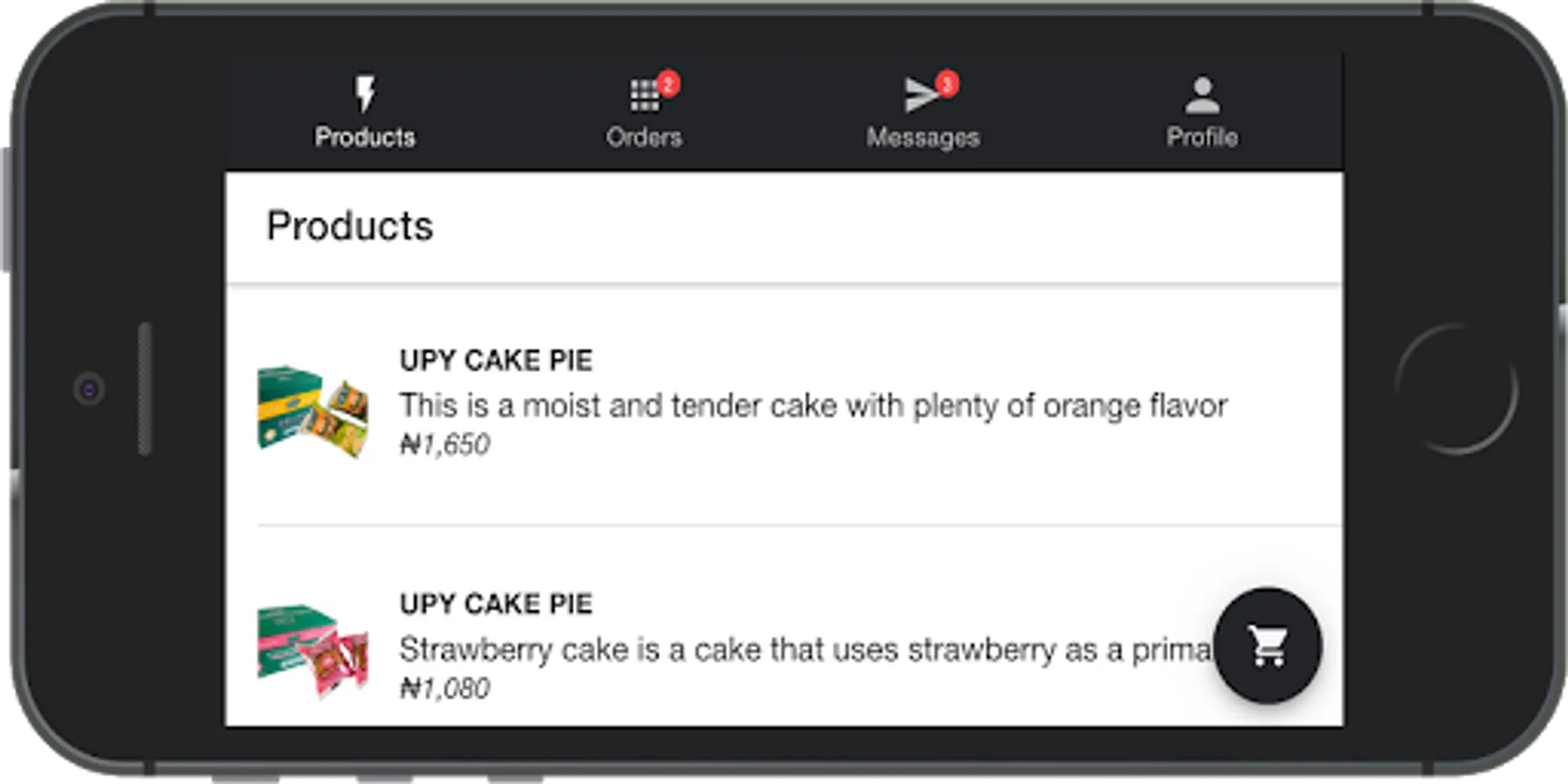Select the second UPY CAKE PIE title
Viewport: 1568px width, 784px height.
(496, 604)
